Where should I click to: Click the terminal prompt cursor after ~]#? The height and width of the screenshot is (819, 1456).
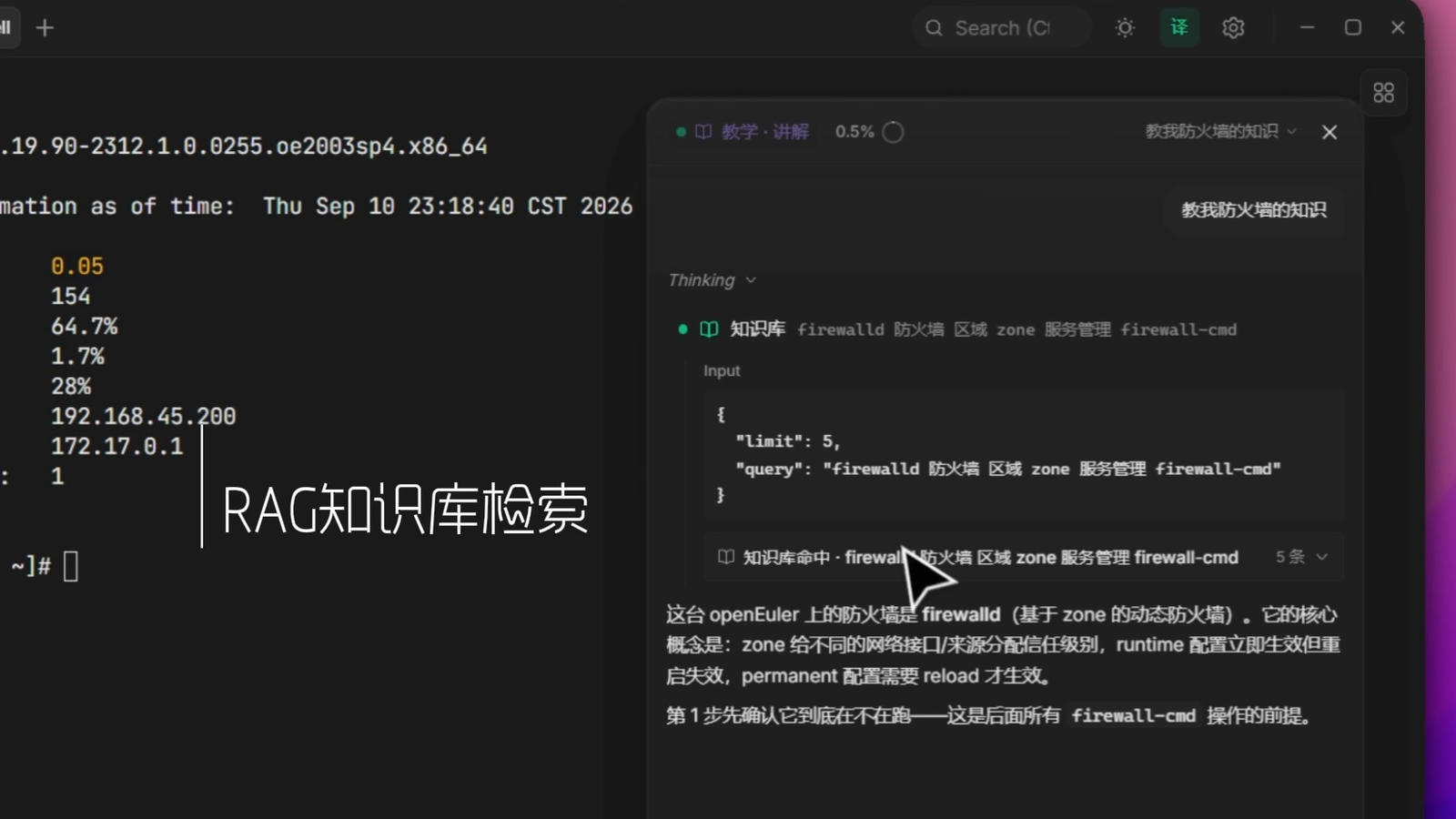point(71,566)
